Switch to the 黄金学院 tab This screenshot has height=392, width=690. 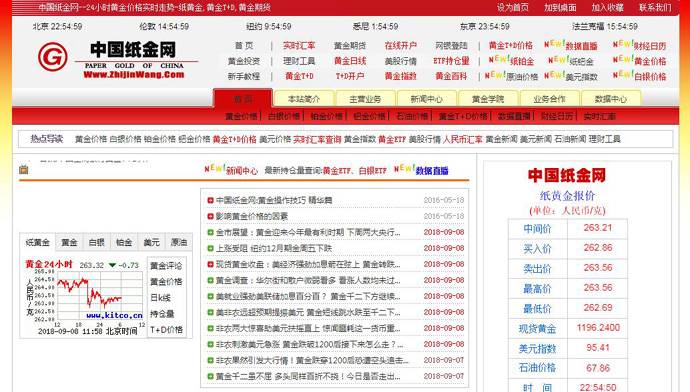(x=488, y=99)
